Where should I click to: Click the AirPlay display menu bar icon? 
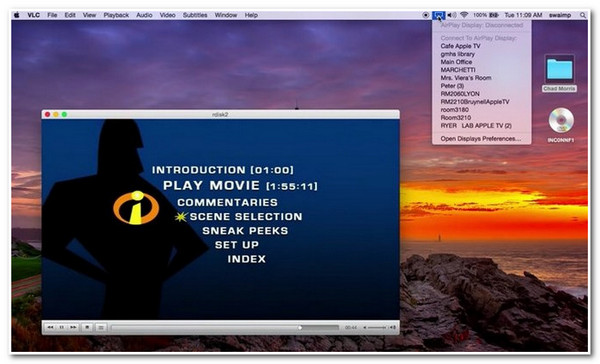tap(439, 15)
